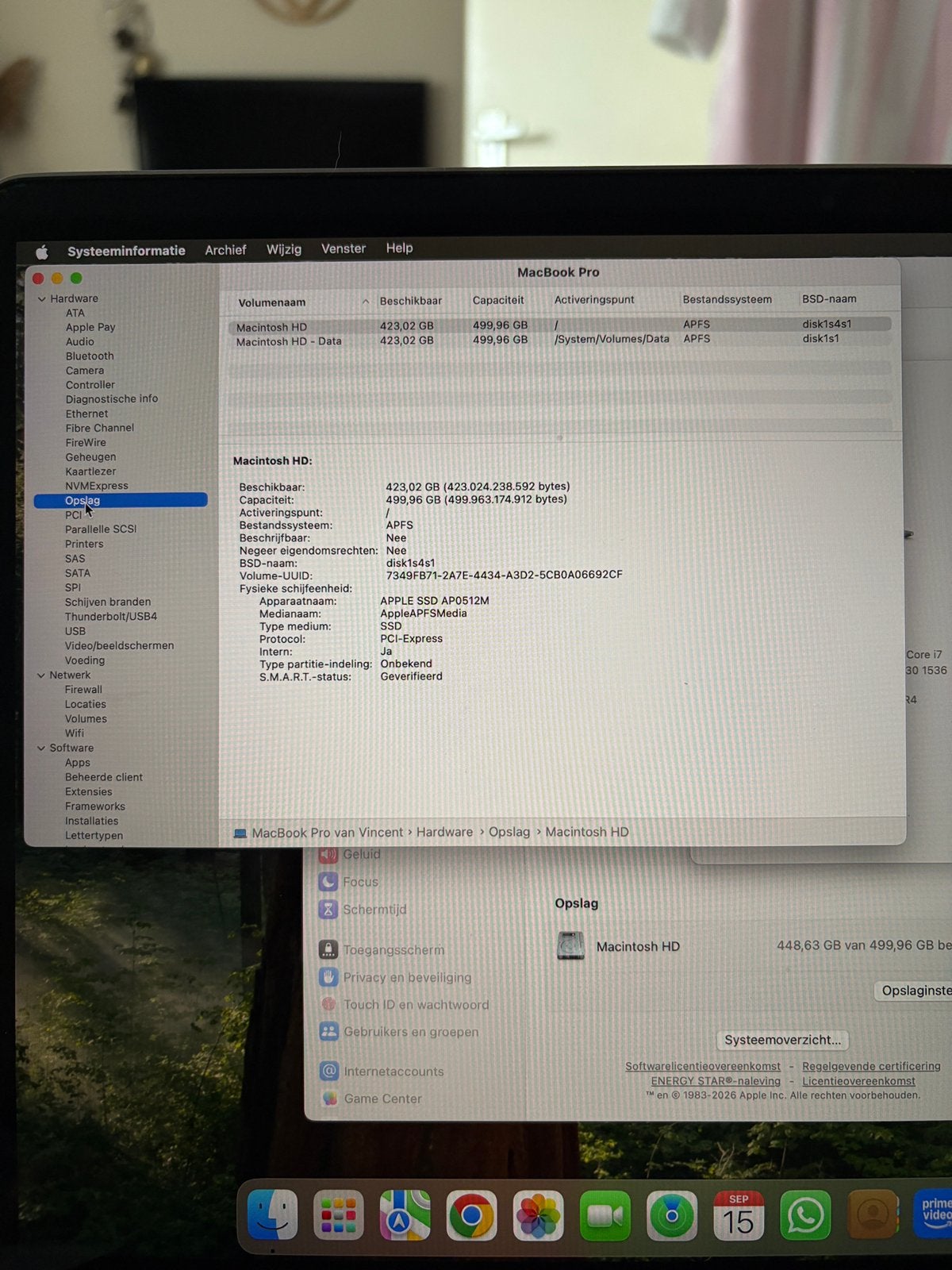
Task: Open Photos app from the Dock
Action: click(x=538, y=1215)
